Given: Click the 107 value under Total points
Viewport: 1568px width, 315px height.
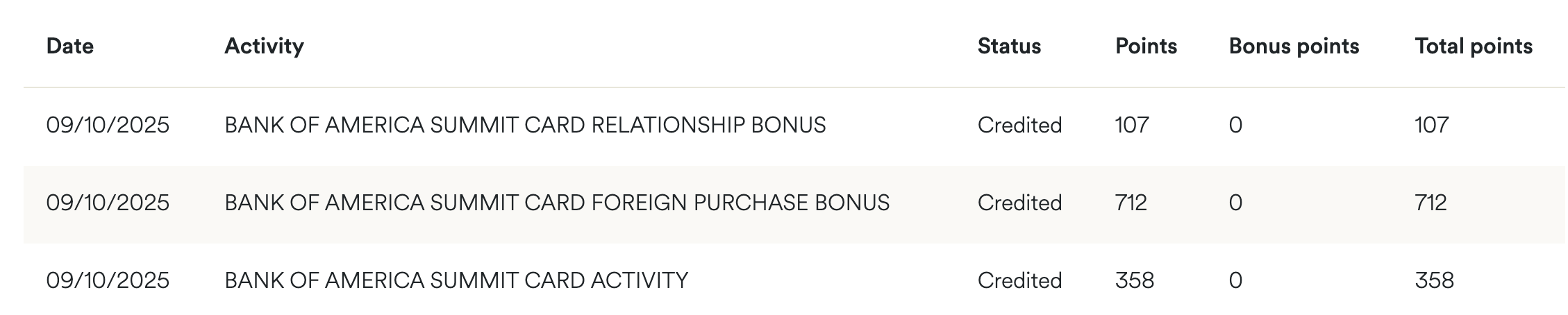Looking at the screenshot, I should click(x=1432, y=125).
